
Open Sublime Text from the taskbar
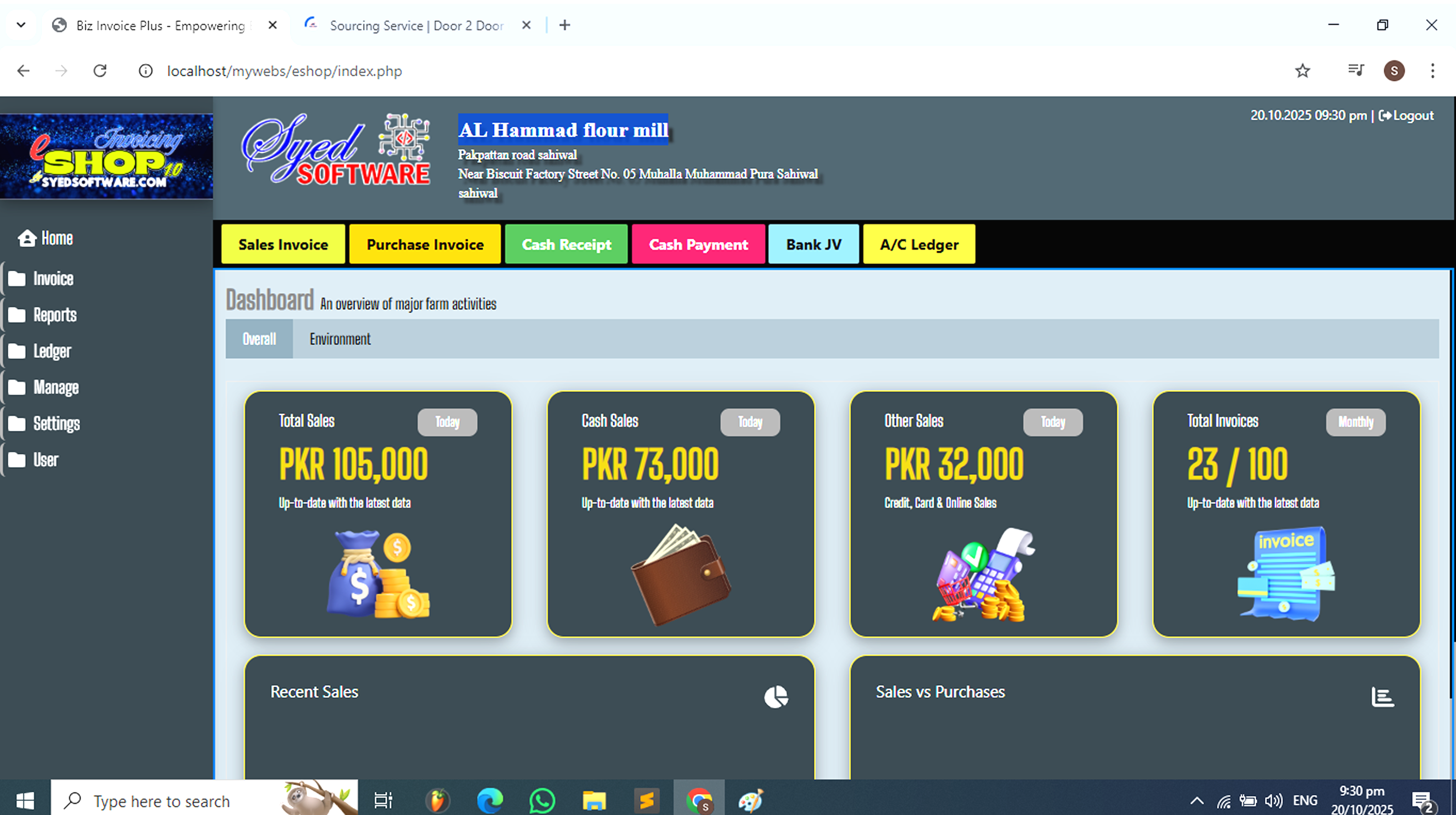646,800
